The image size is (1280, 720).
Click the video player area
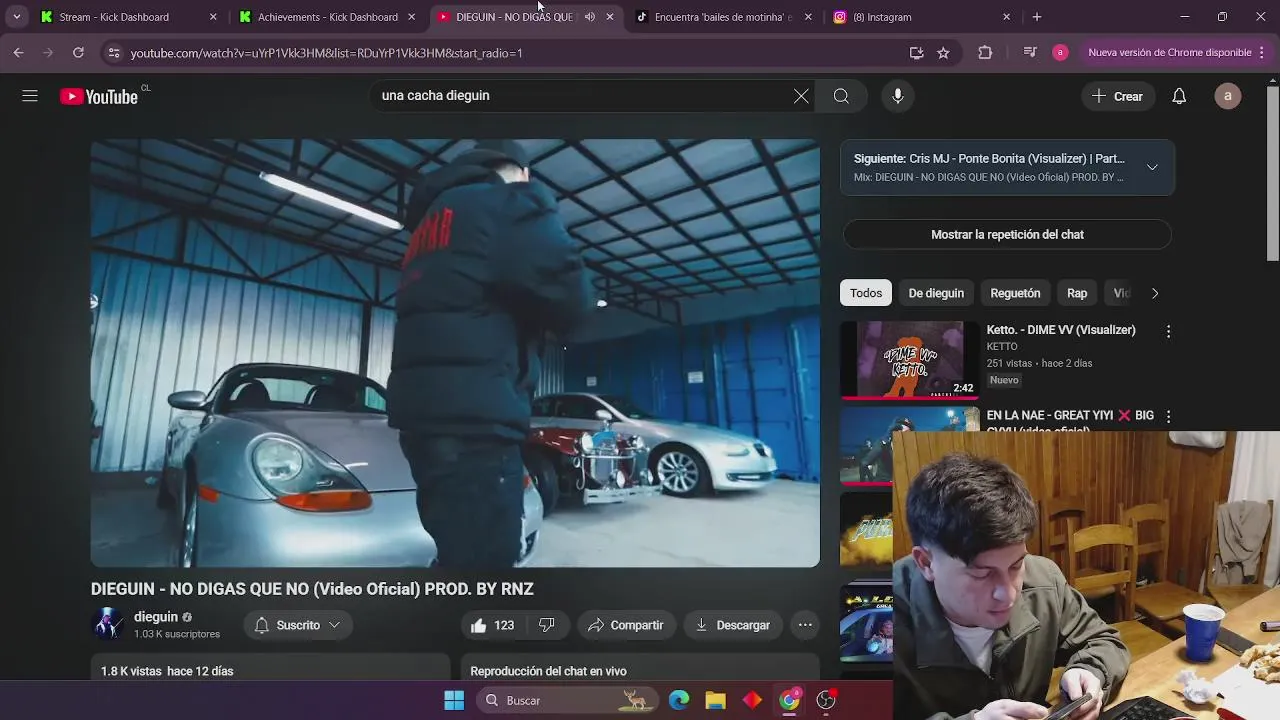click(455, 353)
